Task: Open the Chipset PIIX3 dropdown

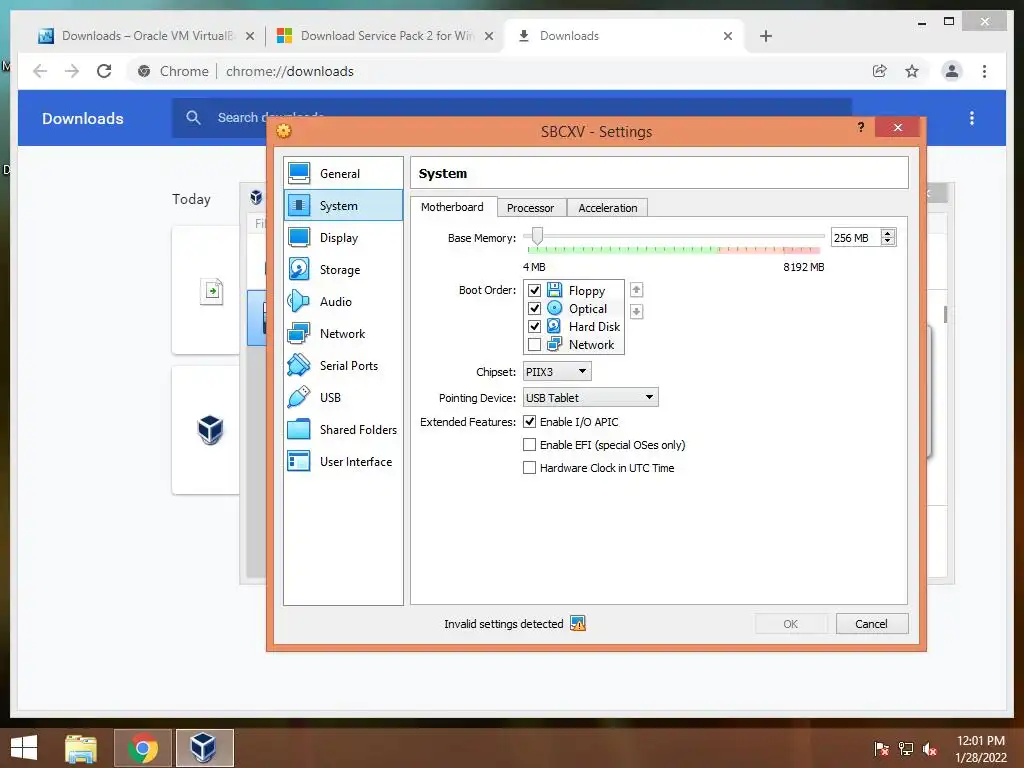Action: (x=557, y=372)
